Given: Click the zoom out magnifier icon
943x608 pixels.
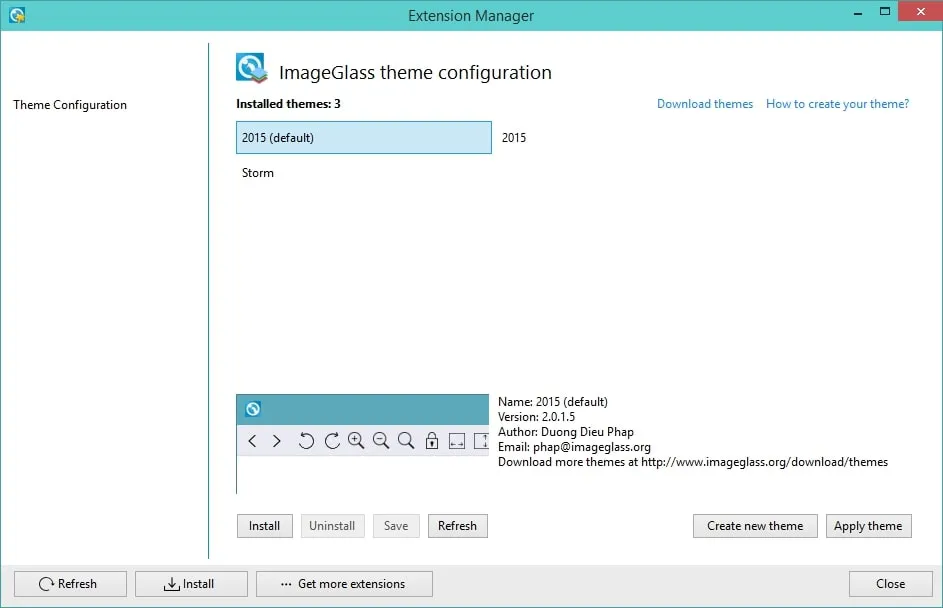Looking at the screenshot, I should point(381,441).
